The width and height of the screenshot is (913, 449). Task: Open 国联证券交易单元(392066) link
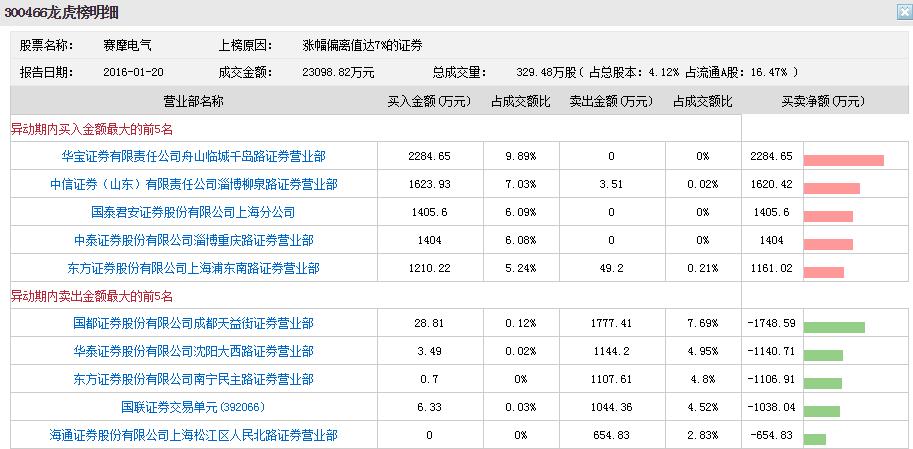pyautogui.click(x=193, y=407)
